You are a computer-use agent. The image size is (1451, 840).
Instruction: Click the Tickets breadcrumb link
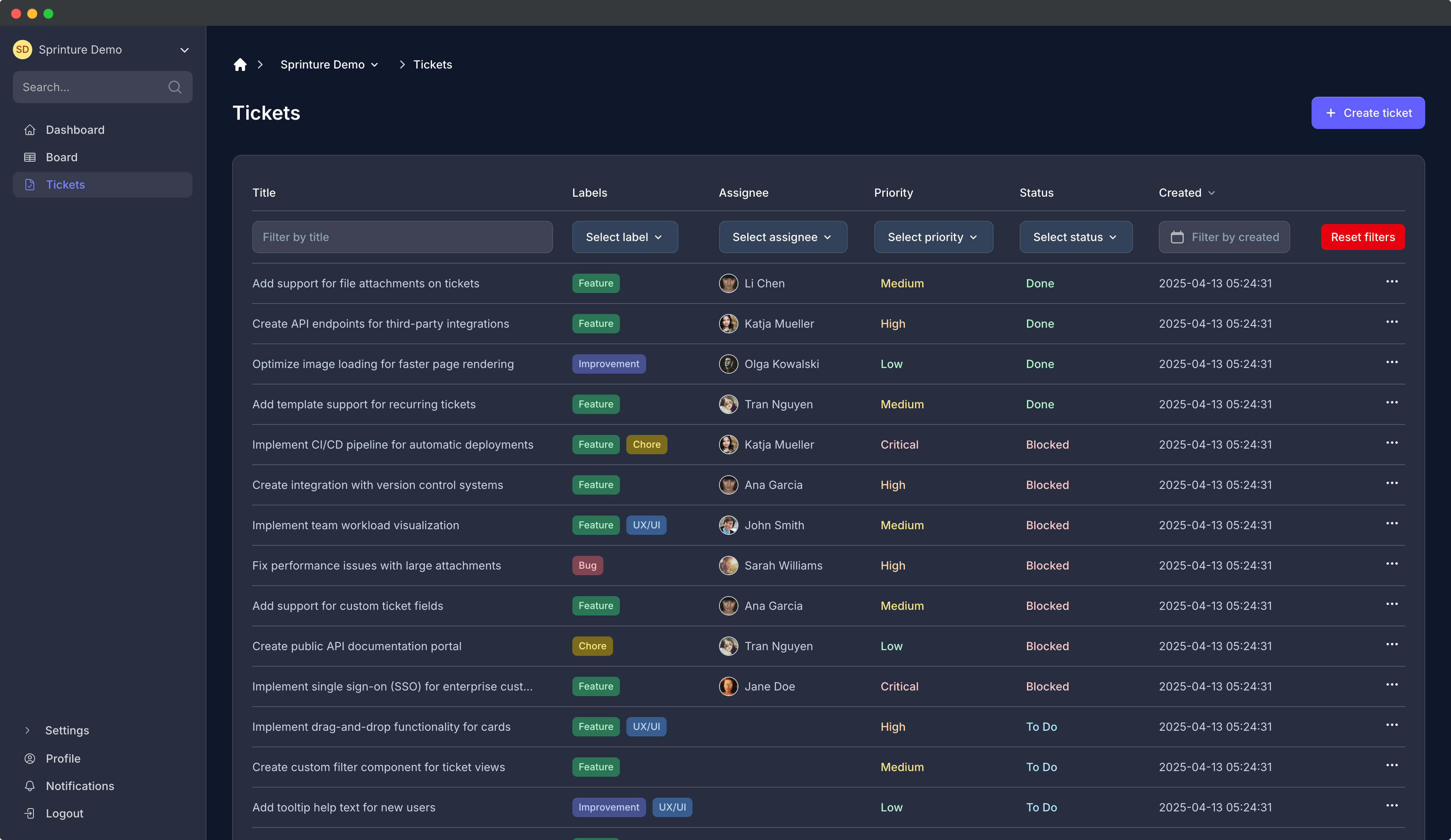click(x=432, y=64)
